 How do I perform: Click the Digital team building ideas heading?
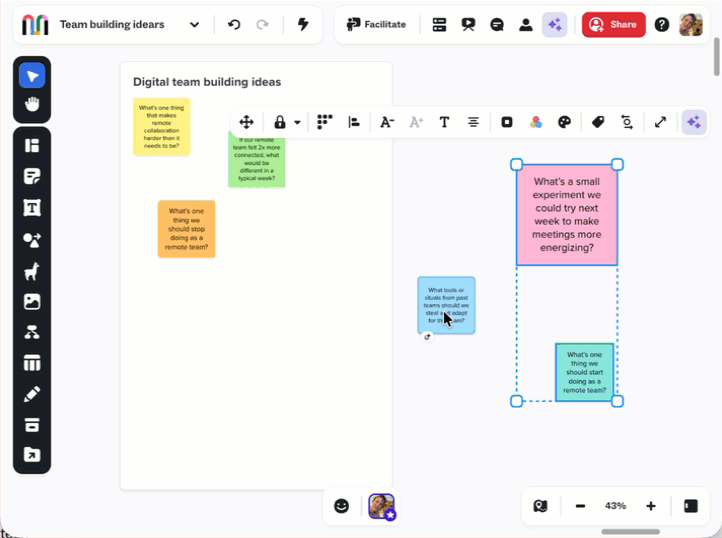click(x=207, y=82)
